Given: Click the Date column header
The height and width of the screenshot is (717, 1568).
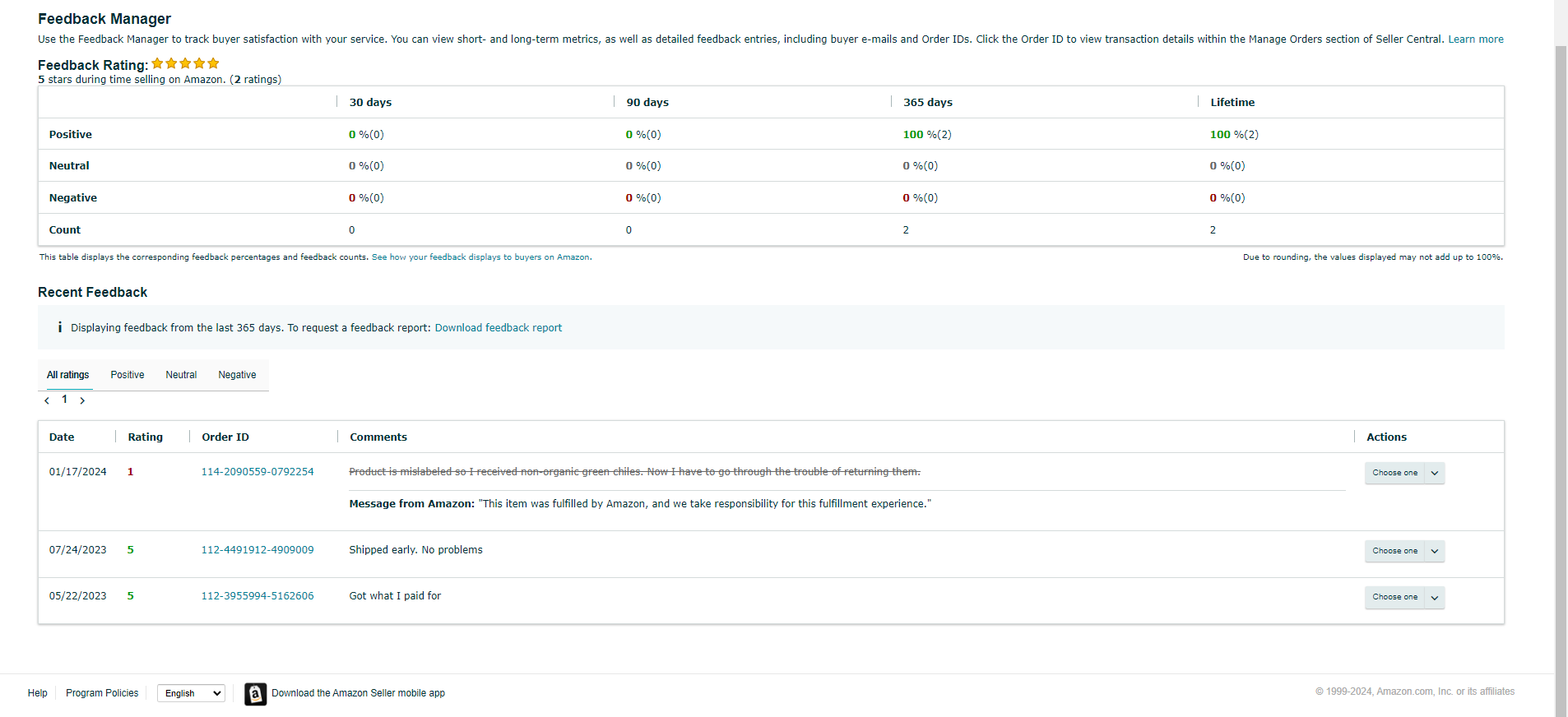Looking at the screenshot, I should [62, 437].
